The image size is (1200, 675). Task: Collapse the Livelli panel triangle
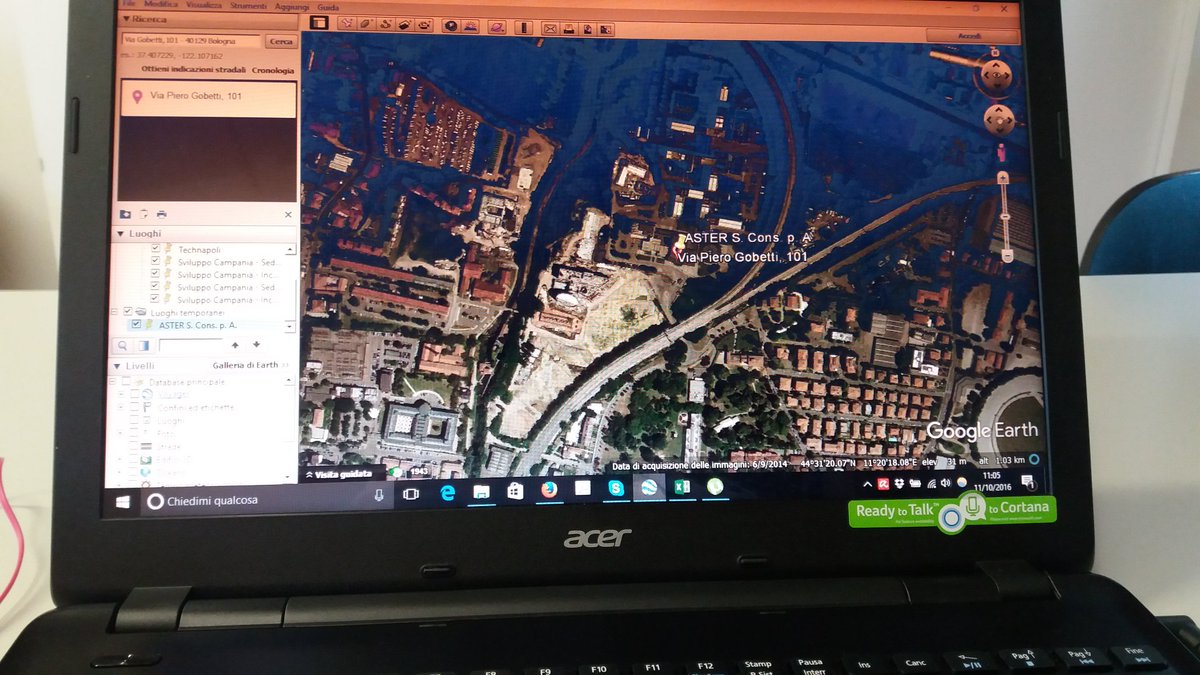[x=117, y=366]
